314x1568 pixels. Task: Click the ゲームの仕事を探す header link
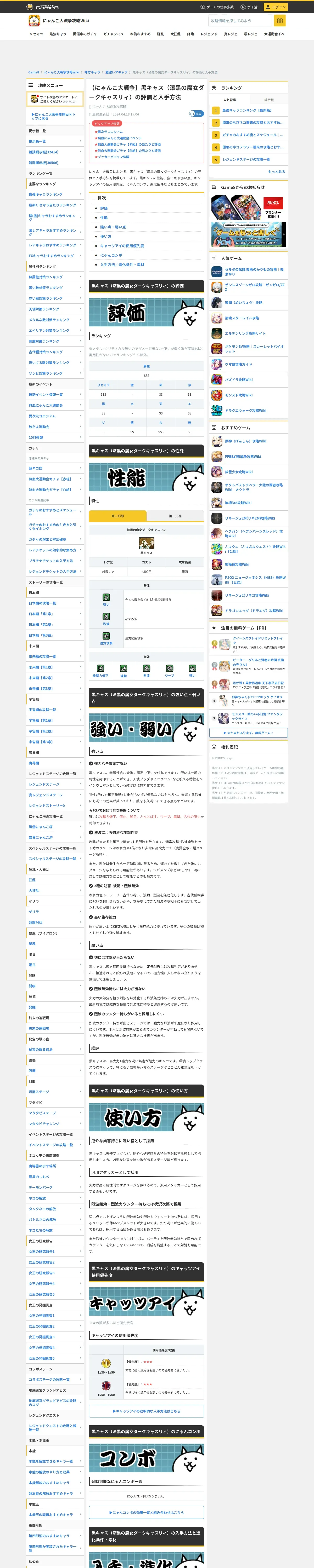217,7
